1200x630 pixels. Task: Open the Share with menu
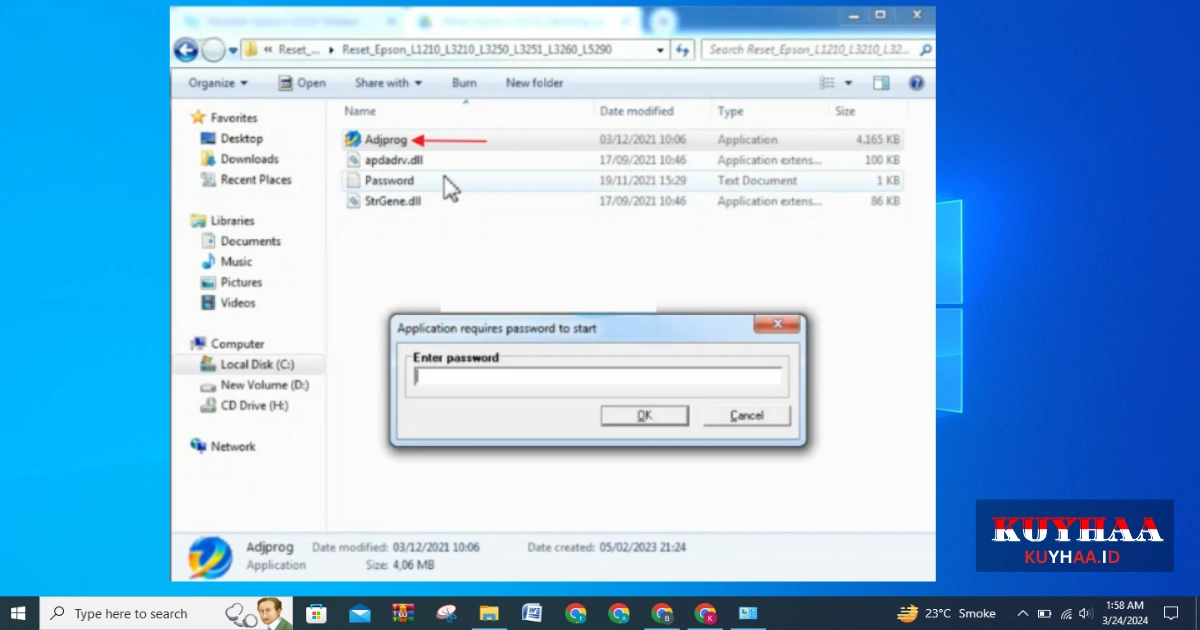[x=388, y=83]
